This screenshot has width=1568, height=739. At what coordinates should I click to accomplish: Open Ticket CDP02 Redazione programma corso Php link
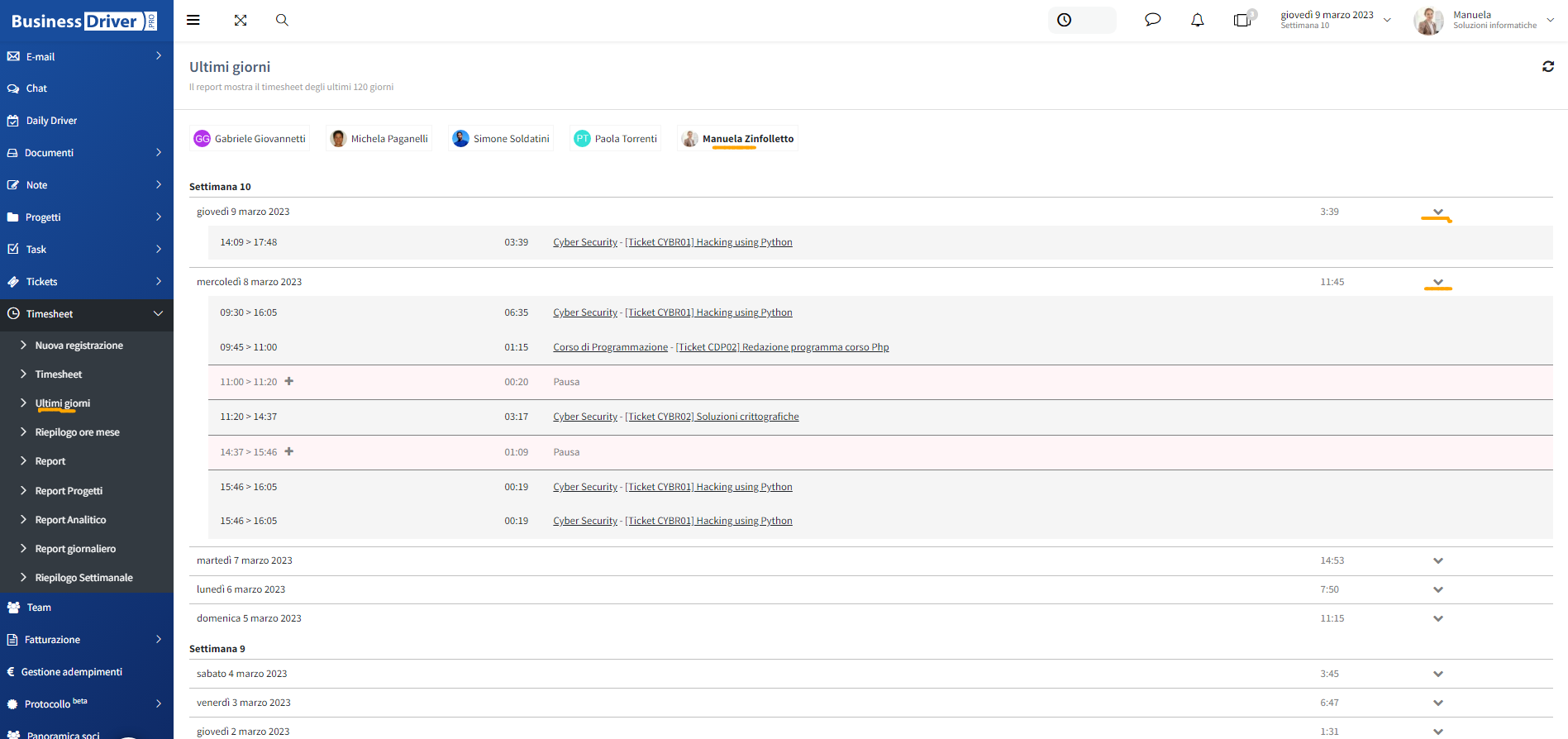click(x=783, y=347)
